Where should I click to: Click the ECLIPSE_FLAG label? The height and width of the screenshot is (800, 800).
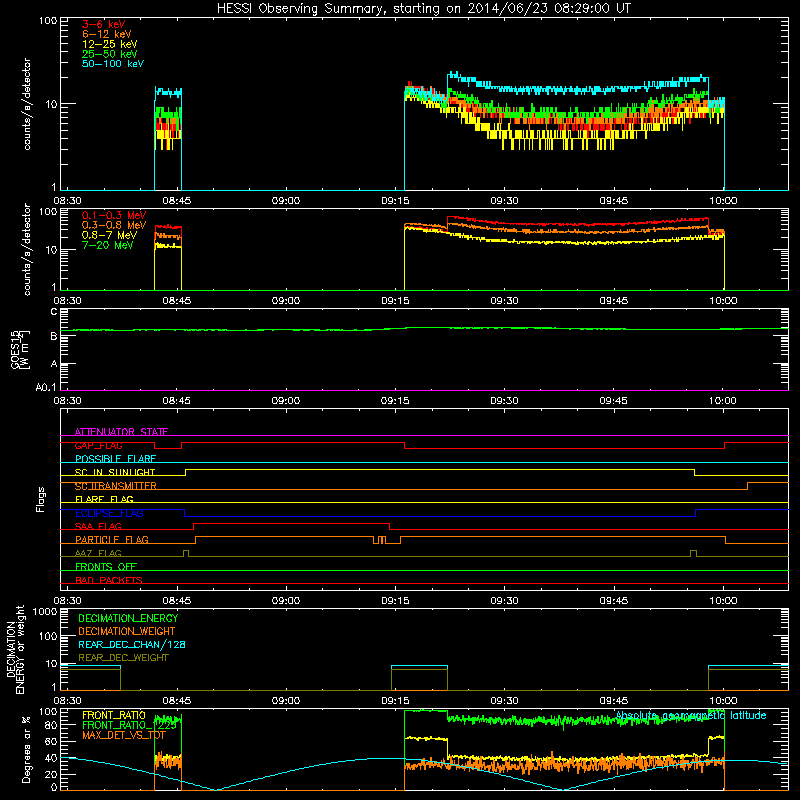pyautogui.click(x=109, y=513)
